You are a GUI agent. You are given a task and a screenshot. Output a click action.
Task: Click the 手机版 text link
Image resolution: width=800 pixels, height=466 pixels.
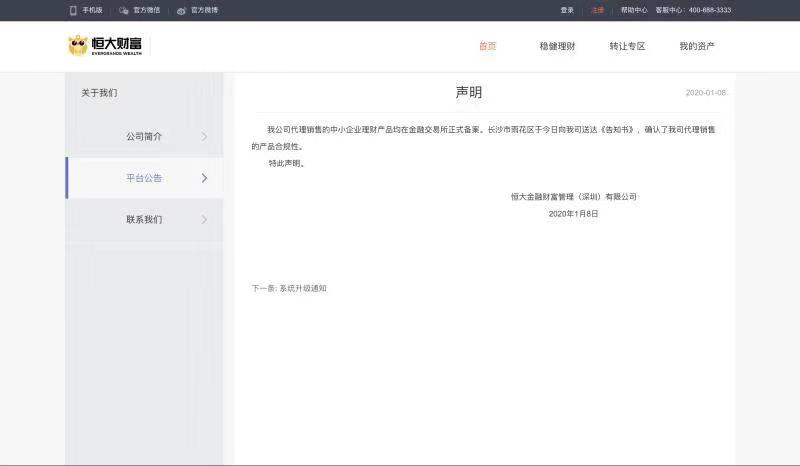point(92,10)
